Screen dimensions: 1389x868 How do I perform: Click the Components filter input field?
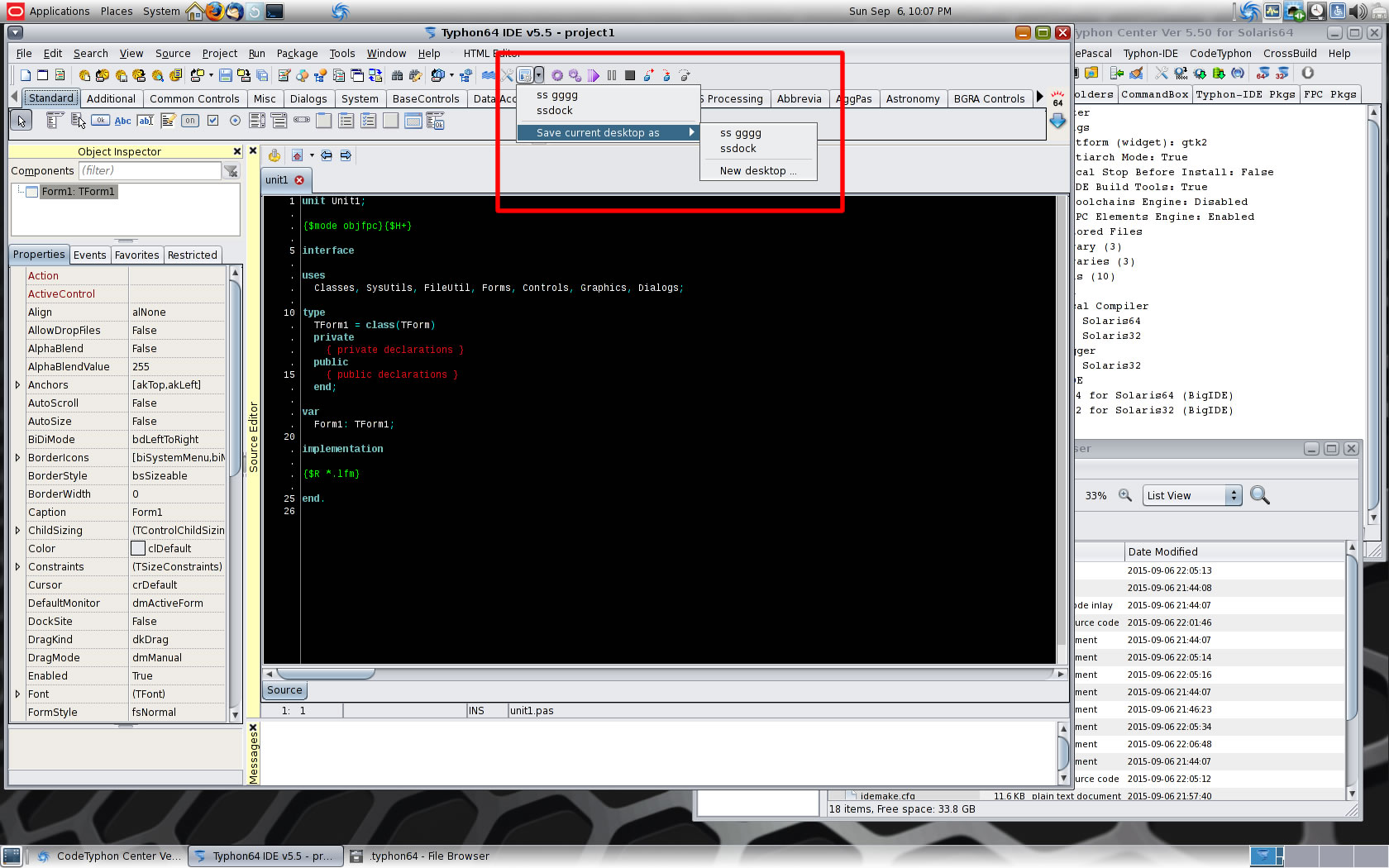pos(150,170)
